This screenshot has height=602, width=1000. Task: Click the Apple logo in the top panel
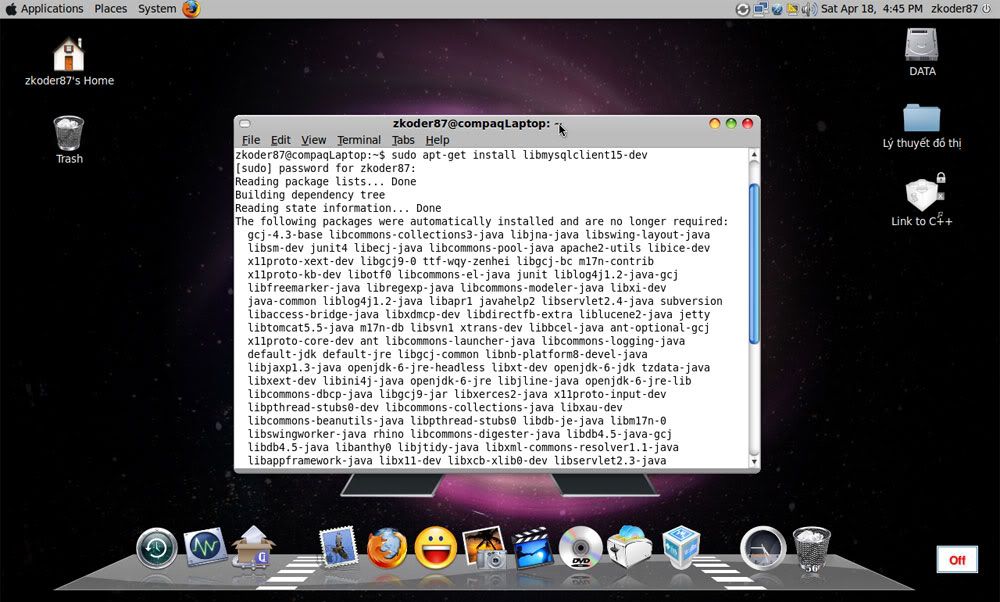point(10,9)
